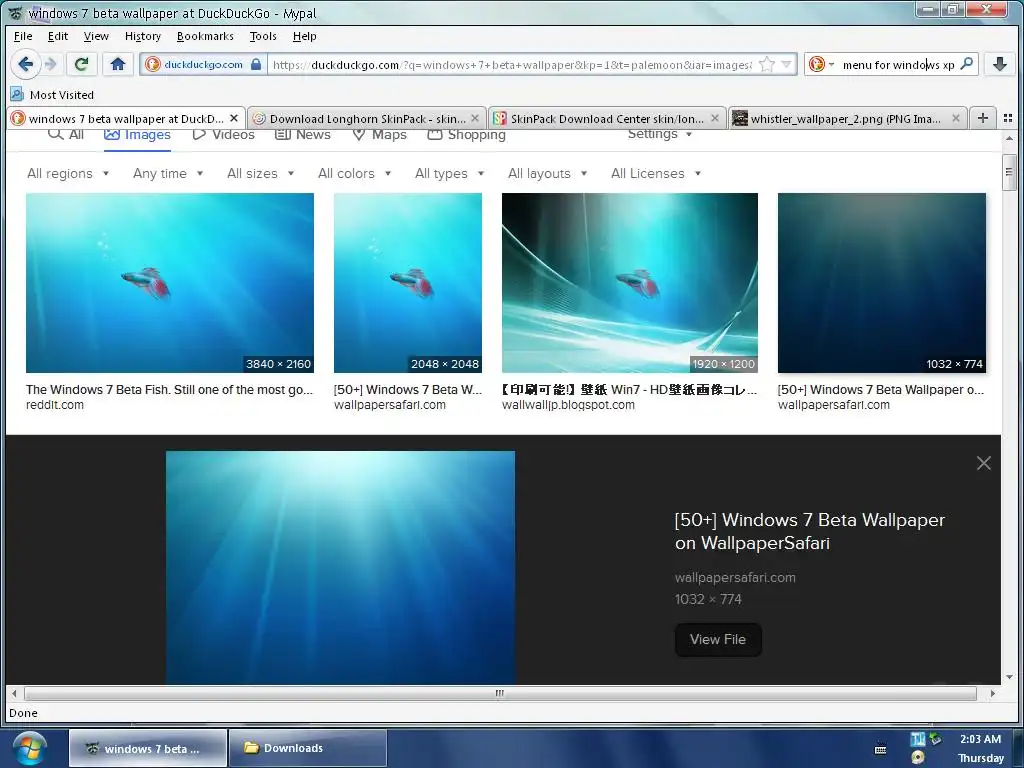1024x768 pixels.
Task: Switch to Shopping search results
Action: click(466, 134)
